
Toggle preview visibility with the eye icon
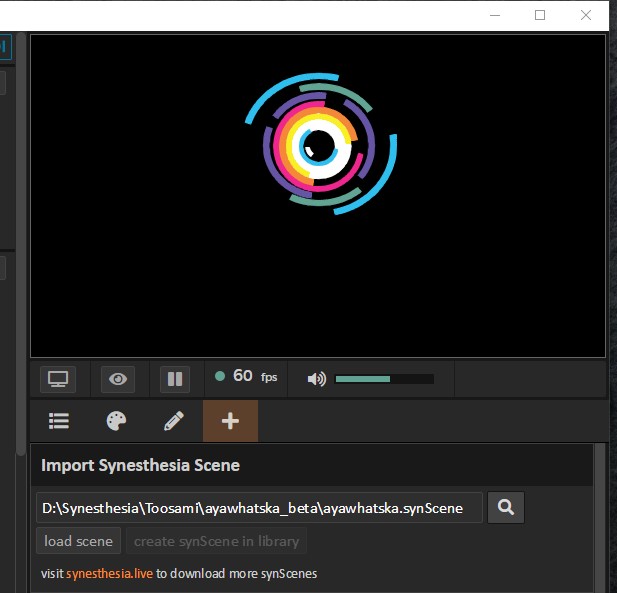pyautogui.click(x=118, y=379)
